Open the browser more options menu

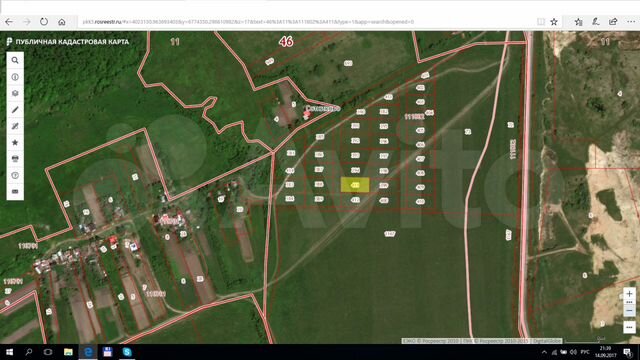click(631, 22)
